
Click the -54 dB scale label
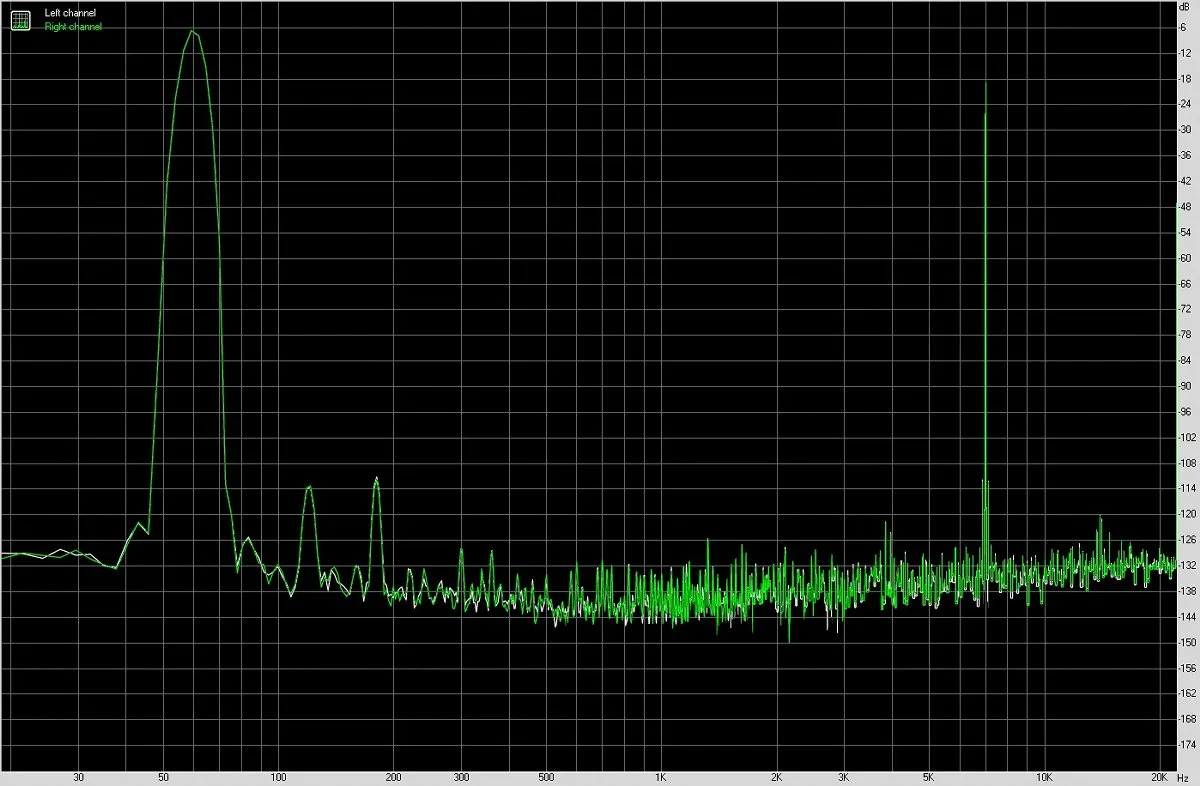coord(1186,232)
